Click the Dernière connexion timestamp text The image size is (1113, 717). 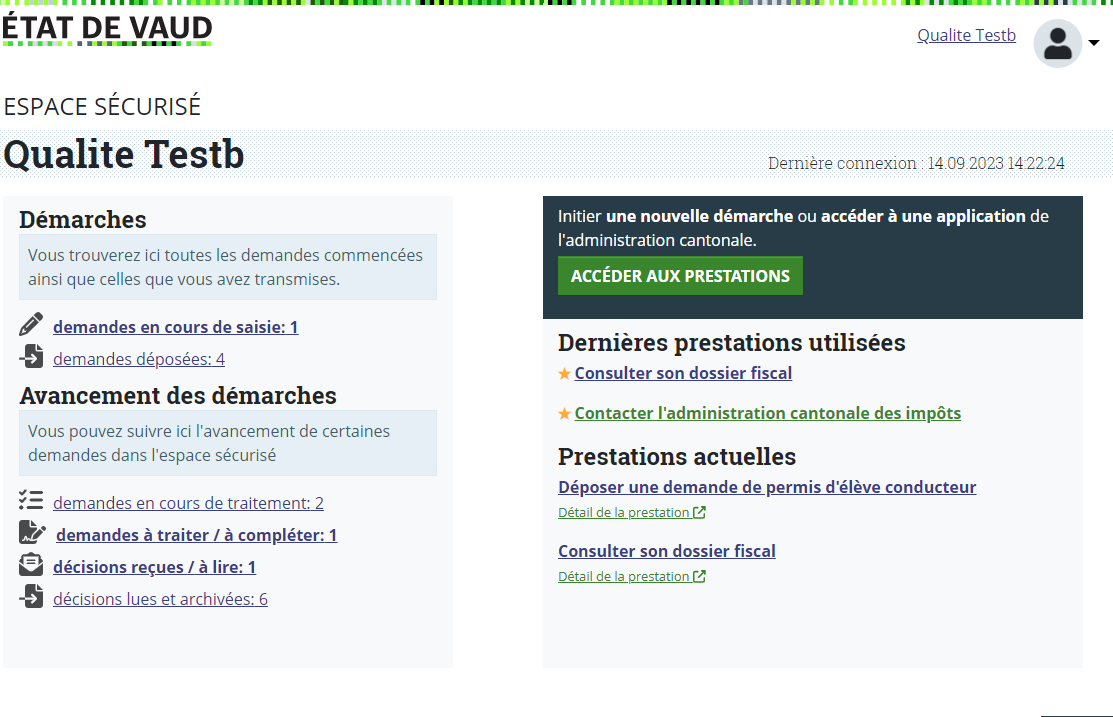916,163
